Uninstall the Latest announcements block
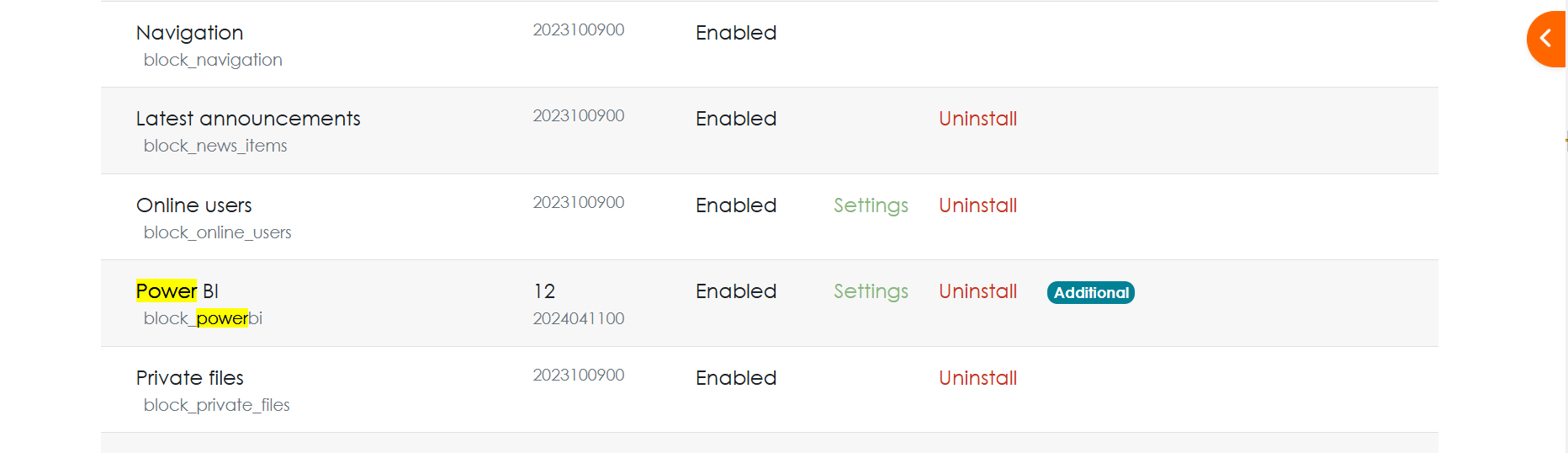This screenshot has width=1568, height=453. point(977,119)
